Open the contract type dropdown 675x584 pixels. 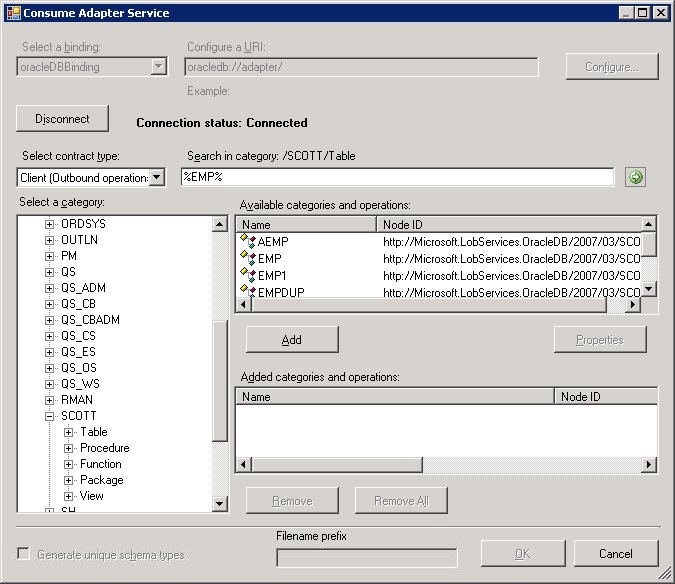point(157,178)
